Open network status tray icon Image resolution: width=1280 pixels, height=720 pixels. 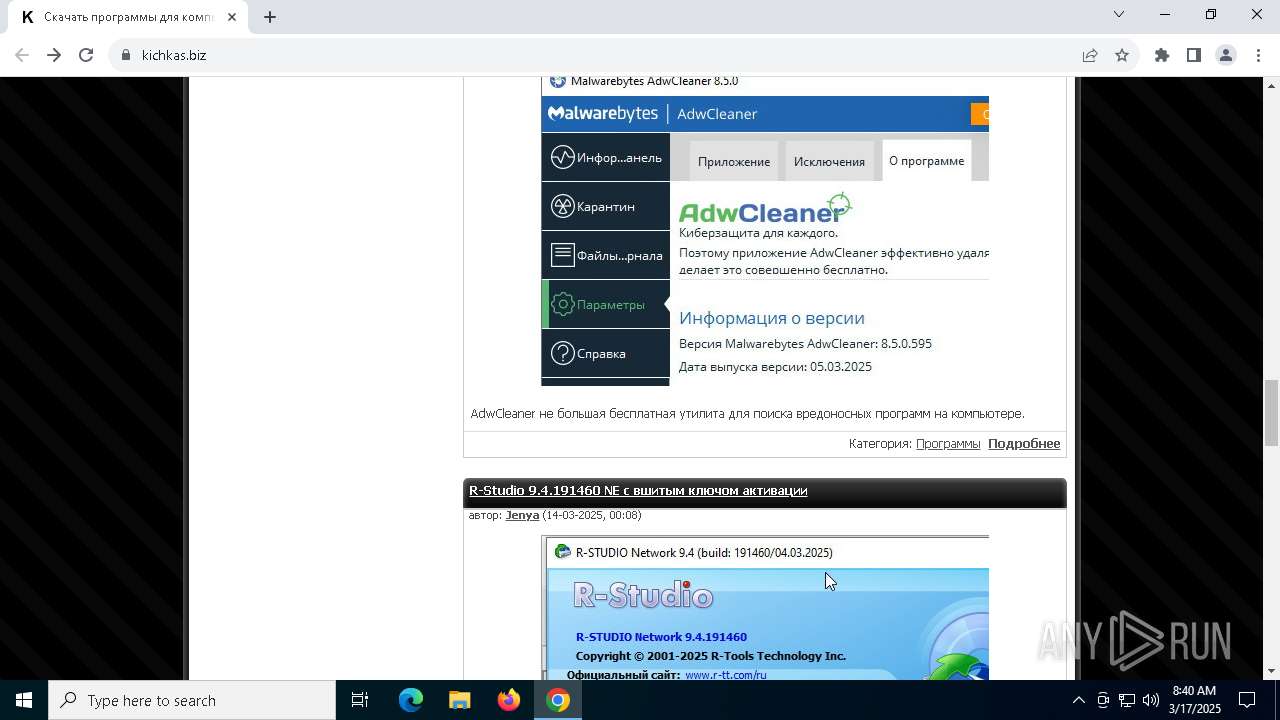1127,700
